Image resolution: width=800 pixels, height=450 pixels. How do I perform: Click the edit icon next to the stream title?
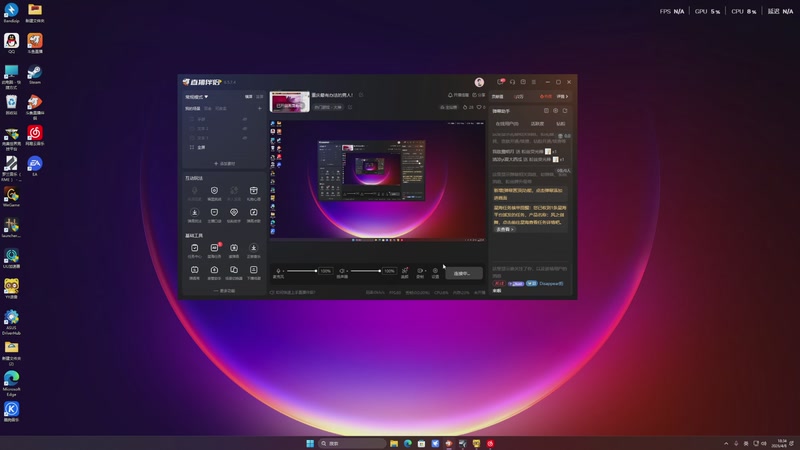[361, 95]
